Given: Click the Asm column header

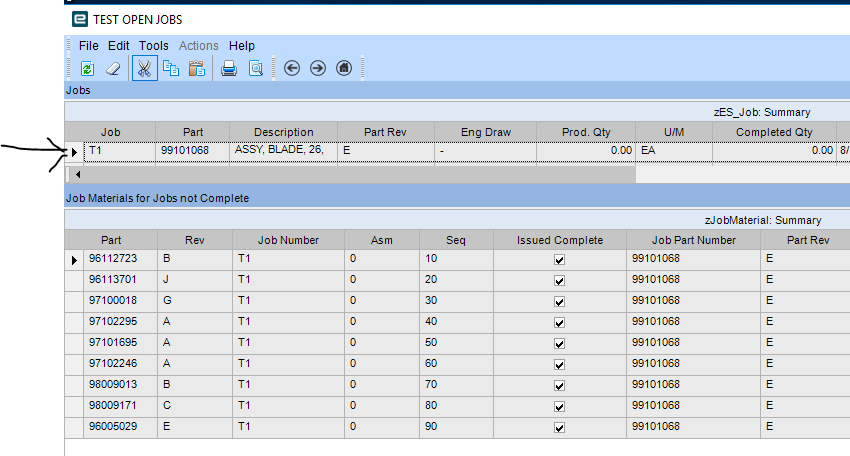Looking at the screenshot, I should tap(382, 240).
